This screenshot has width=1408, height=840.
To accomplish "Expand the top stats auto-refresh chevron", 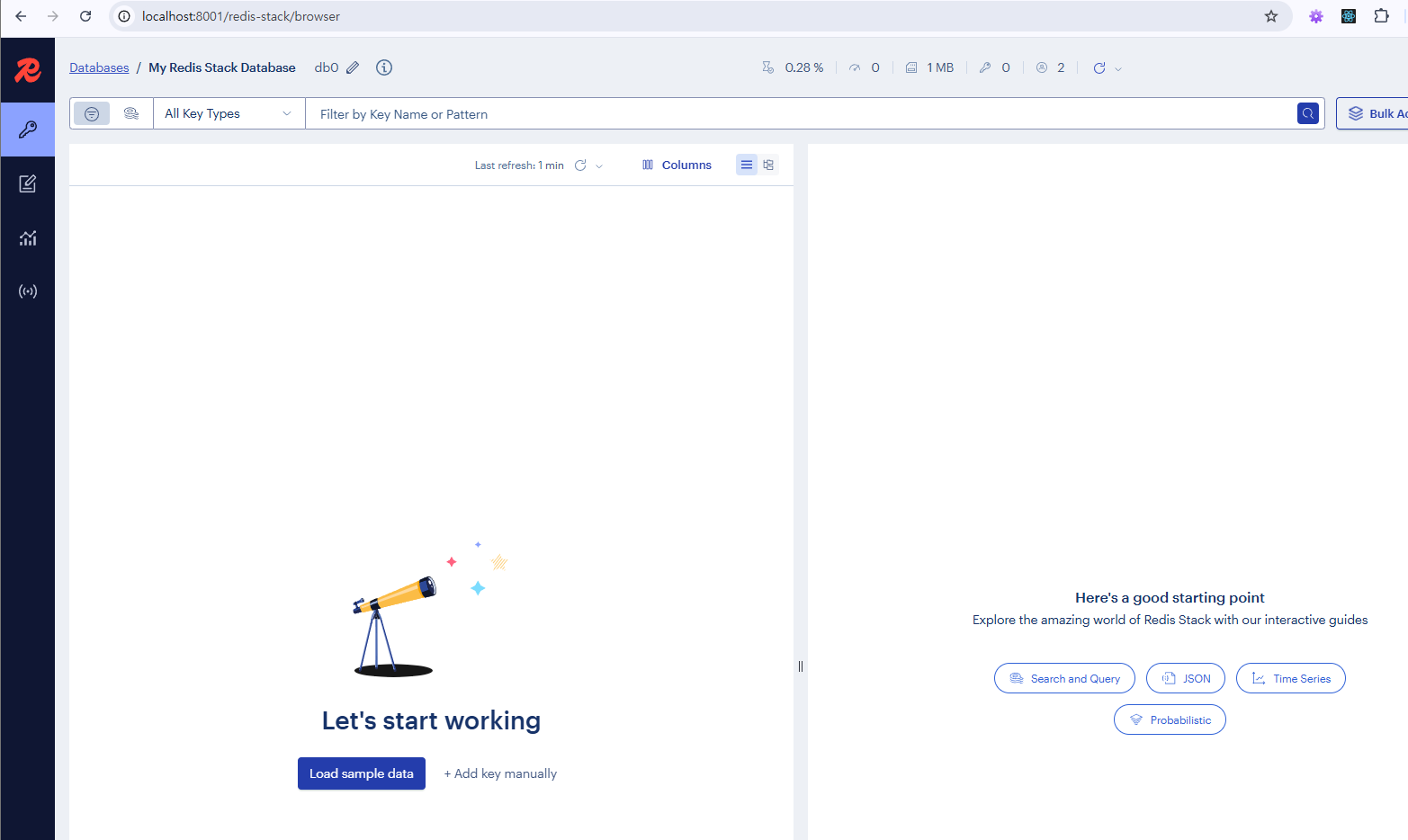I will point(1118,68).
